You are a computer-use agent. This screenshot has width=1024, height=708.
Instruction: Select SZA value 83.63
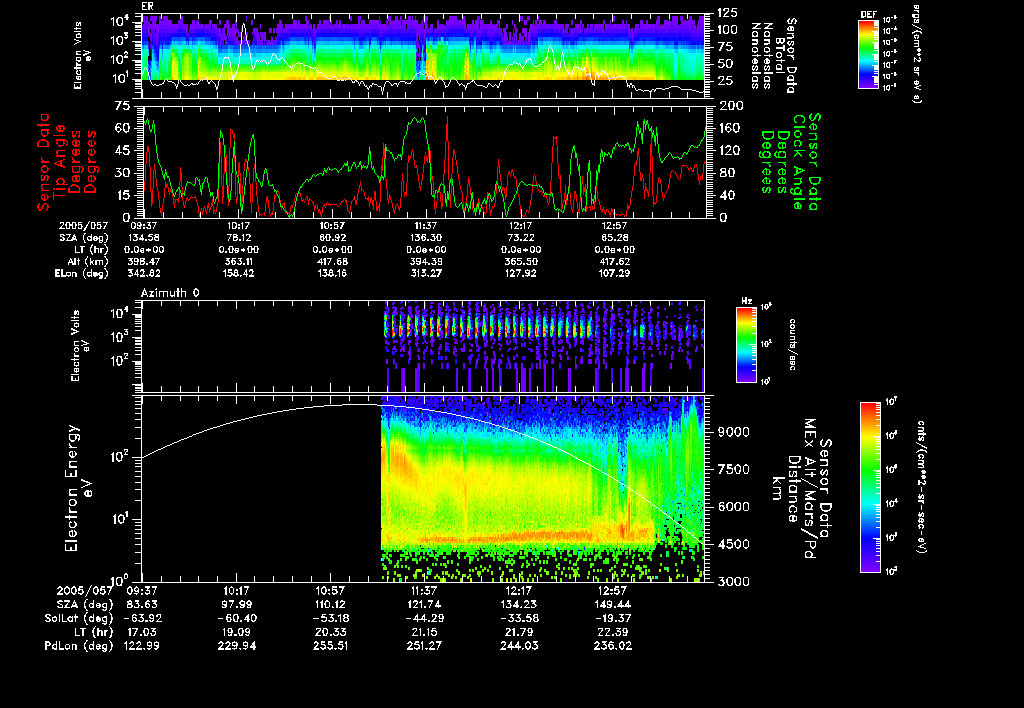pyautogui.click(x=142, y=605)
